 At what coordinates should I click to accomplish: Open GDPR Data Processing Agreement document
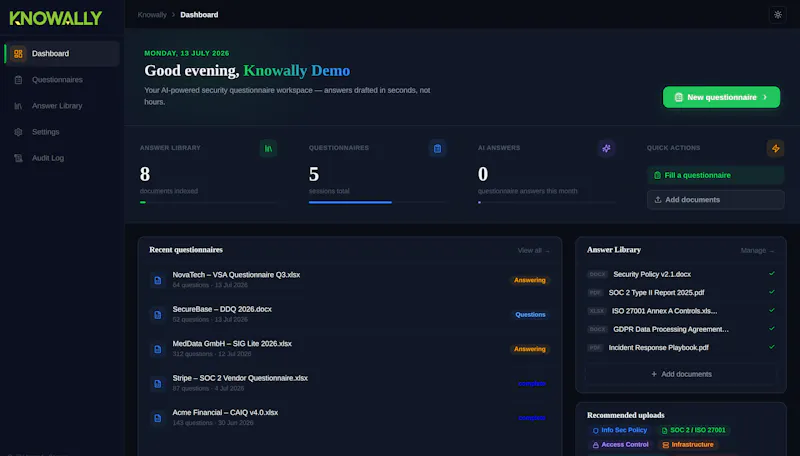point(681,329)
